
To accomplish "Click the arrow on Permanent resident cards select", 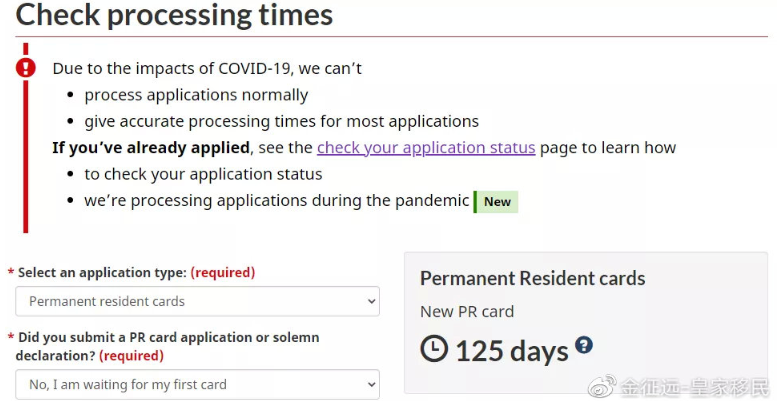I will [x=371, y=301].
